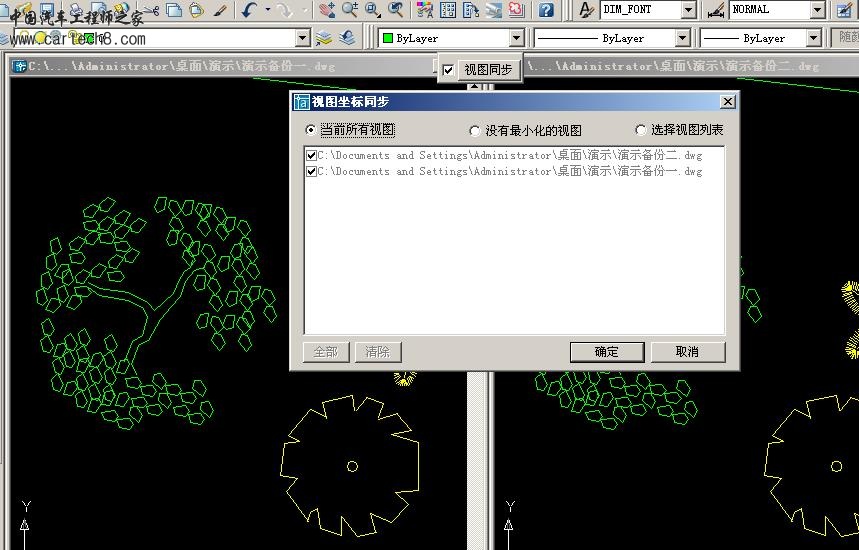Click the Undo arrow icon

249,9
